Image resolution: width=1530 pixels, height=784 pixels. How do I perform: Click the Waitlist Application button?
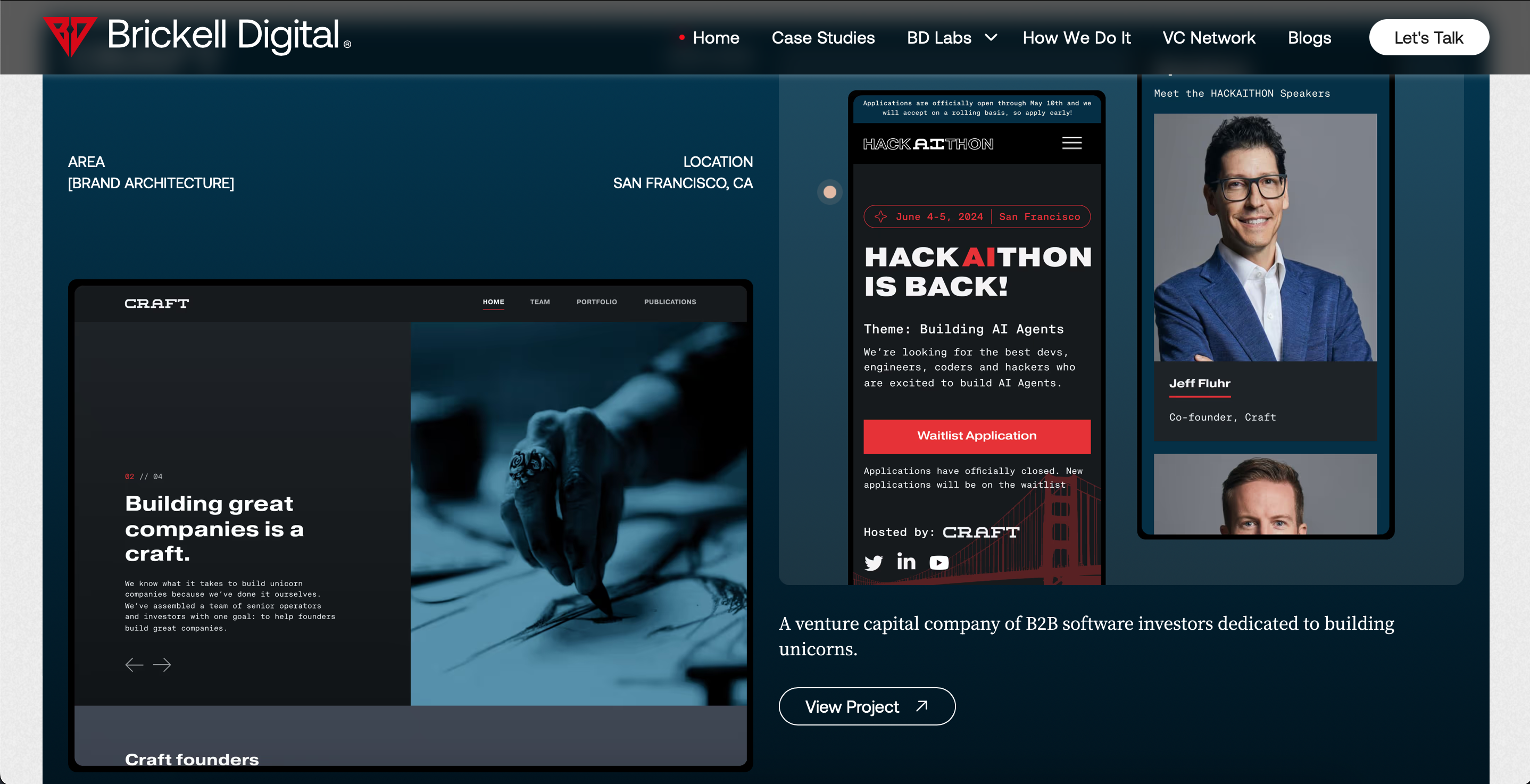(976, 436)
